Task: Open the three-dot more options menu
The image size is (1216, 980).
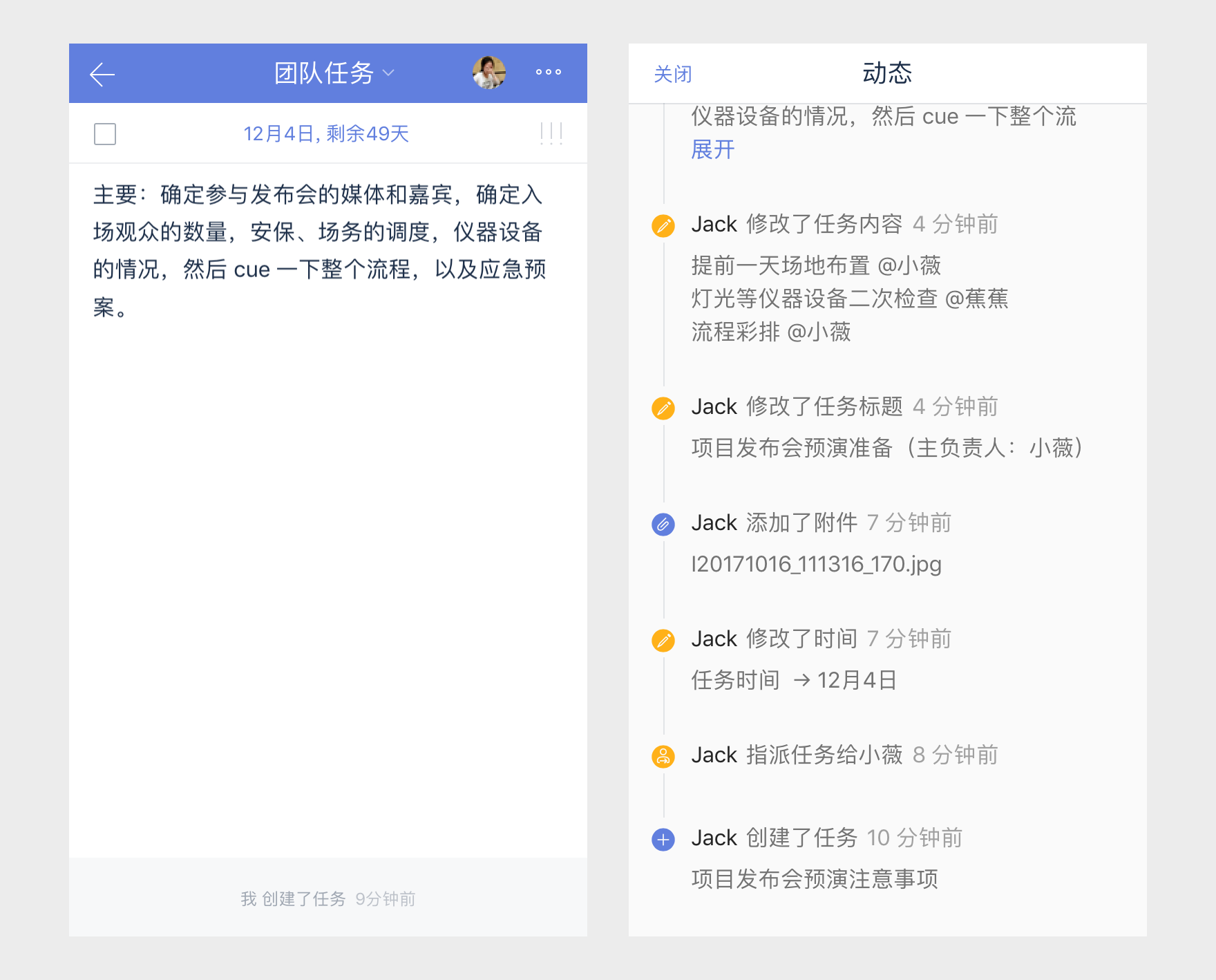Action: click(x=549, y=72)
